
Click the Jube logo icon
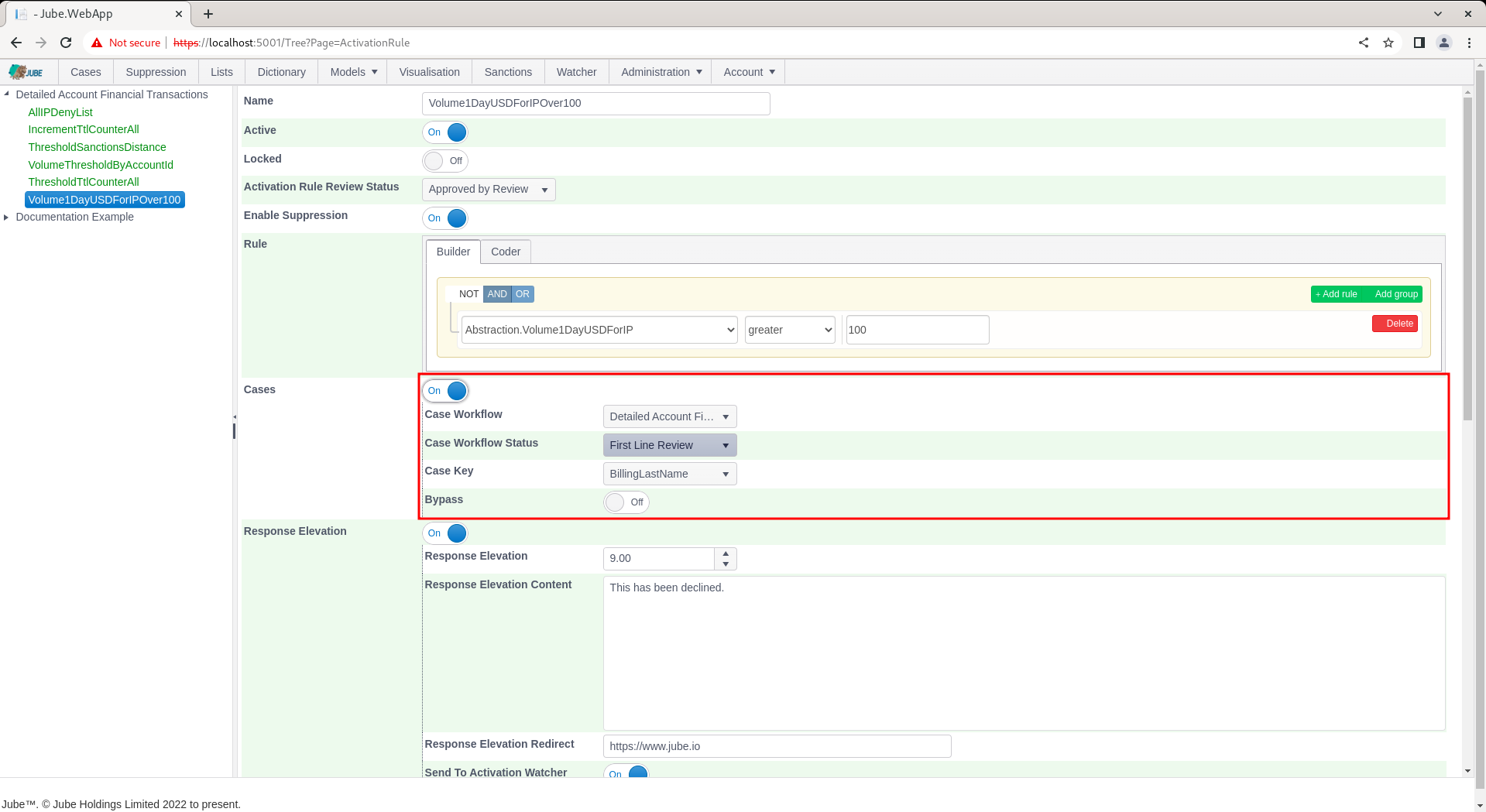tap(26, 72)
